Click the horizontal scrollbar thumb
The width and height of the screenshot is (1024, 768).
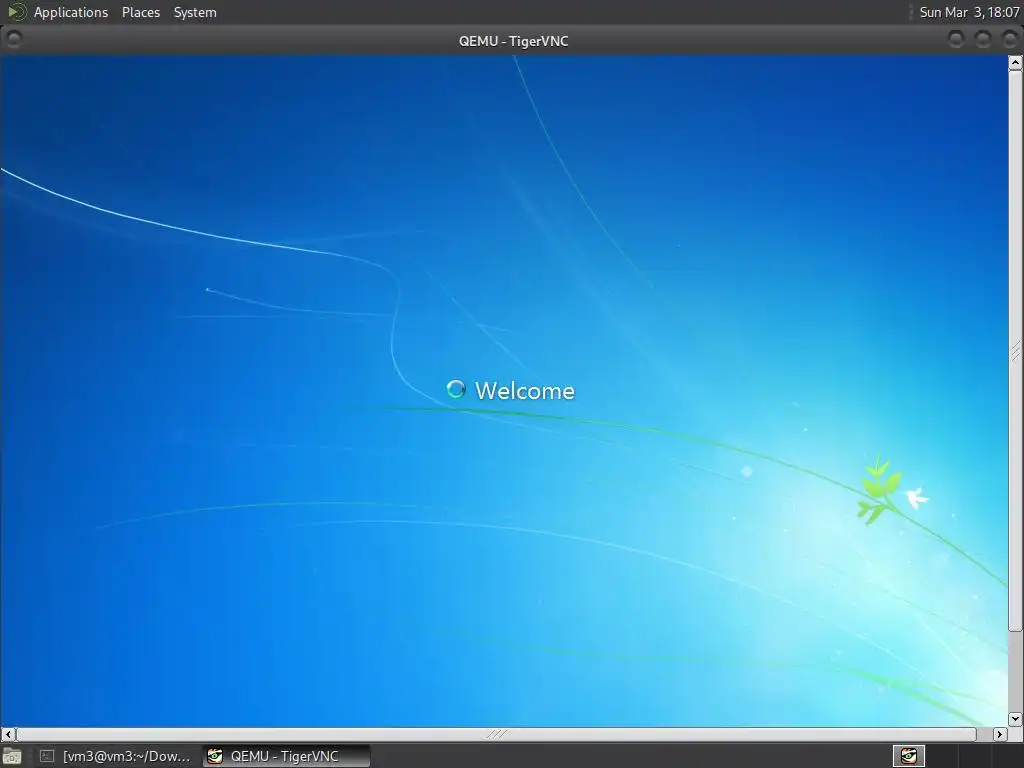496,734
